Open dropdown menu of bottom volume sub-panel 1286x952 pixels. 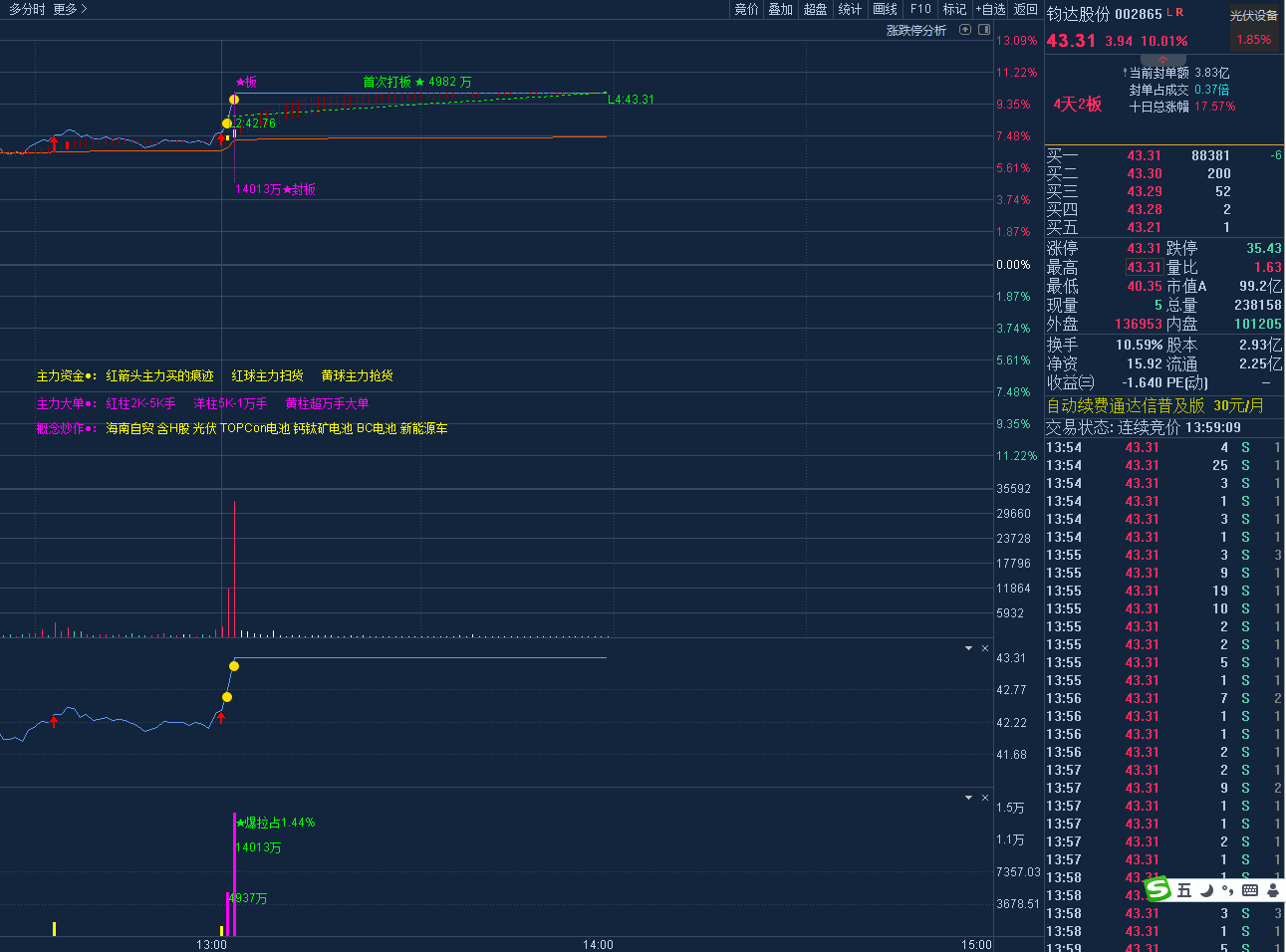[x=968, y=798]
